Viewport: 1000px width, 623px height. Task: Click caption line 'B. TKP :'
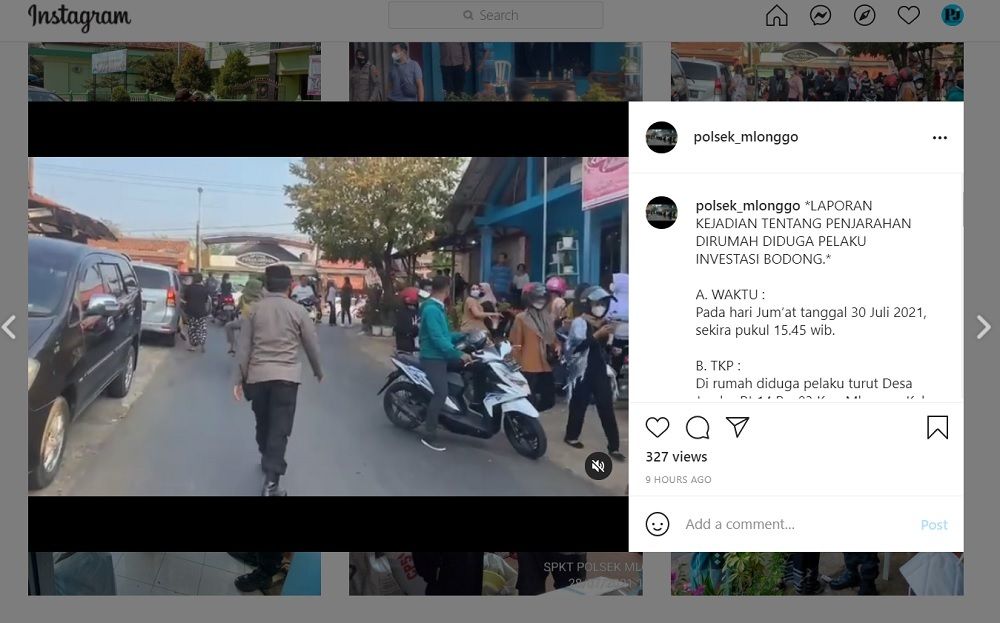(x=718, y=366)
